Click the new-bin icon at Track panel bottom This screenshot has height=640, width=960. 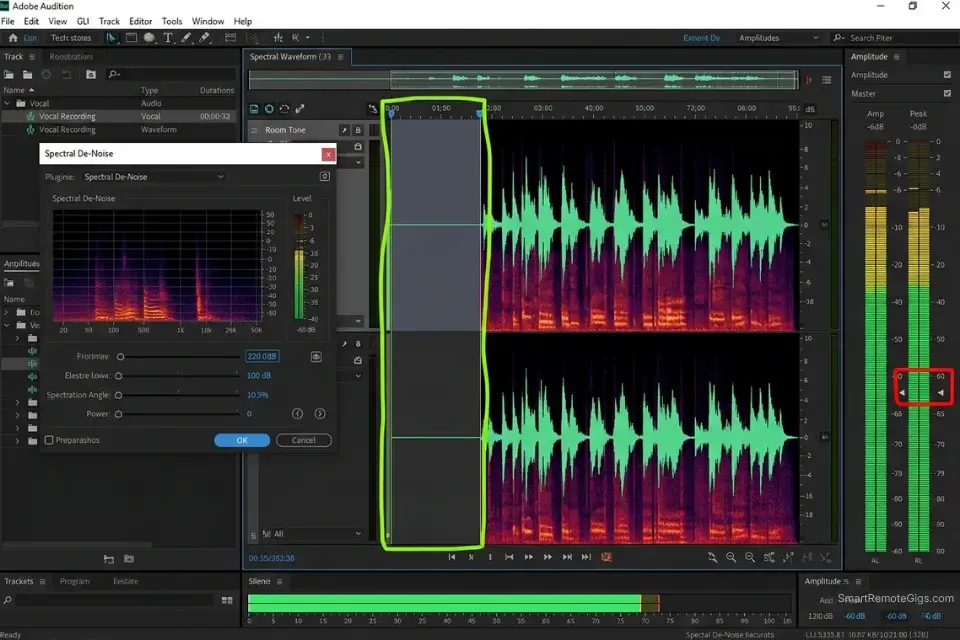(x=129, y=559)
